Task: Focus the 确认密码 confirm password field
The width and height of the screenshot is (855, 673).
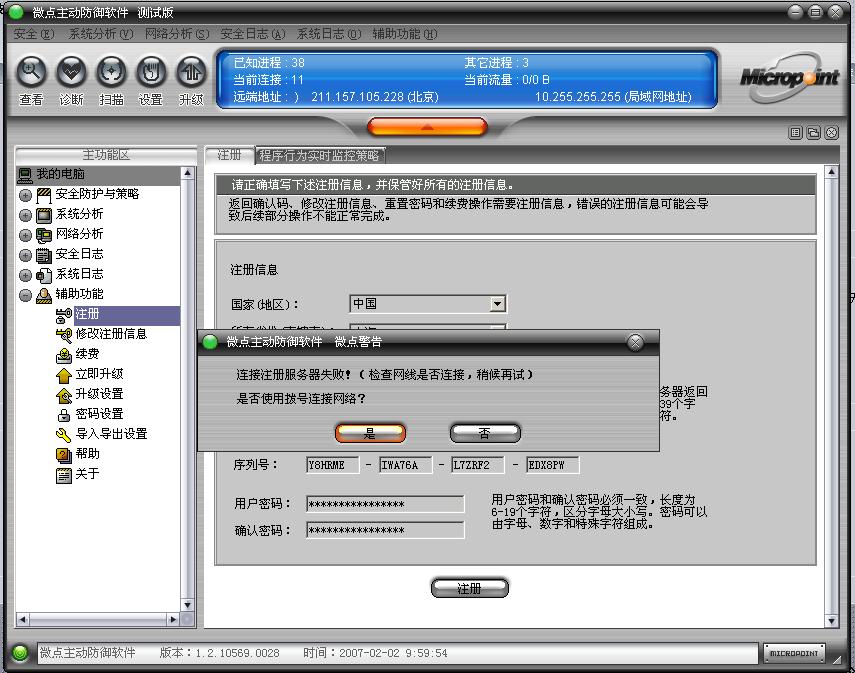Action: click(385, 530)
